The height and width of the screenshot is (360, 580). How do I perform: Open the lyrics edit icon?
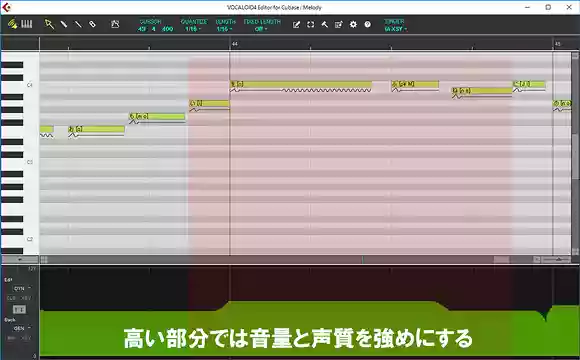(x=296, y=24)
